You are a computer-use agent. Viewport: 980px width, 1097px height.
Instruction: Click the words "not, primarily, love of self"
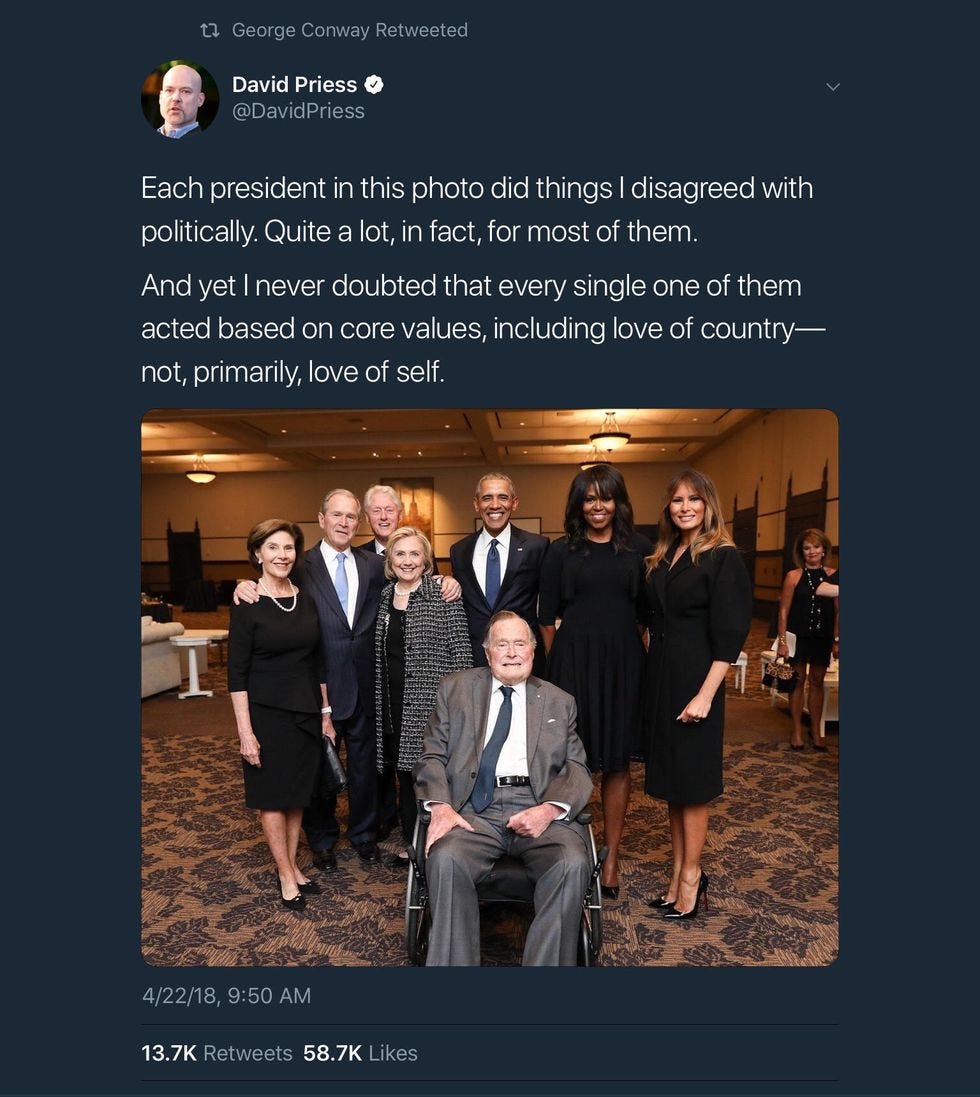point(292,371)
